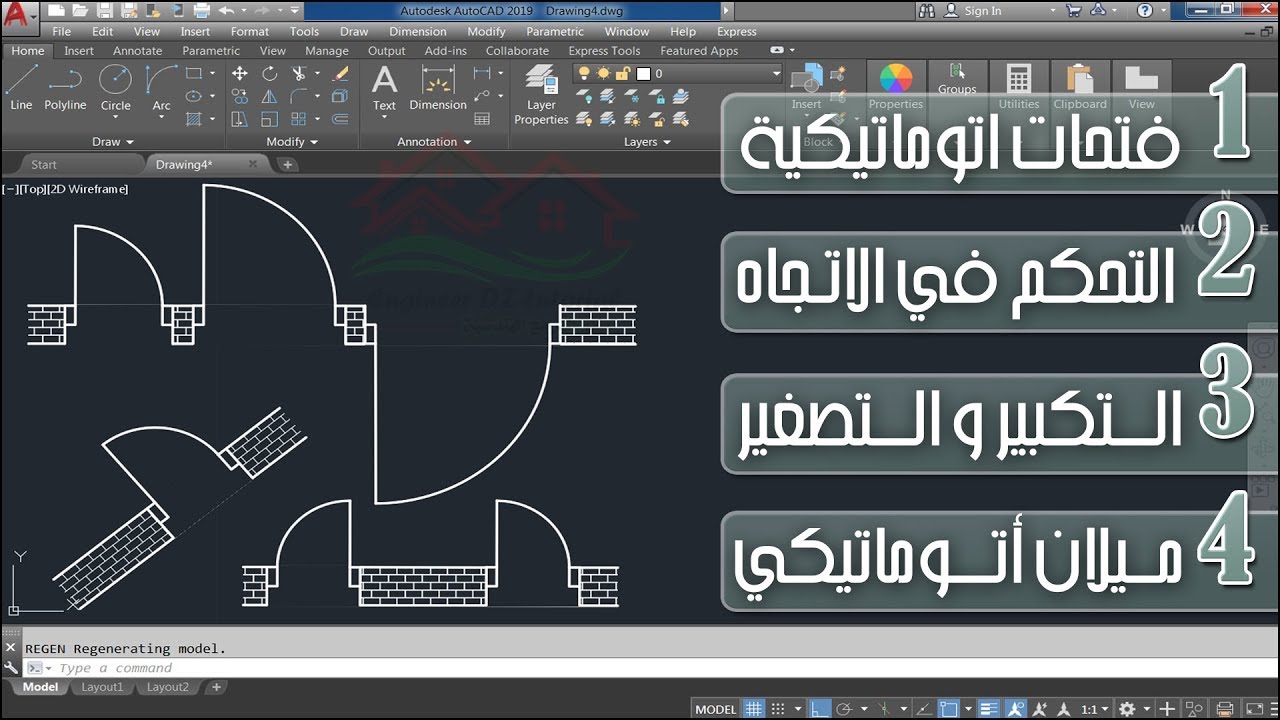Select the Hatch tool in Draw panel

pos(193,119)
